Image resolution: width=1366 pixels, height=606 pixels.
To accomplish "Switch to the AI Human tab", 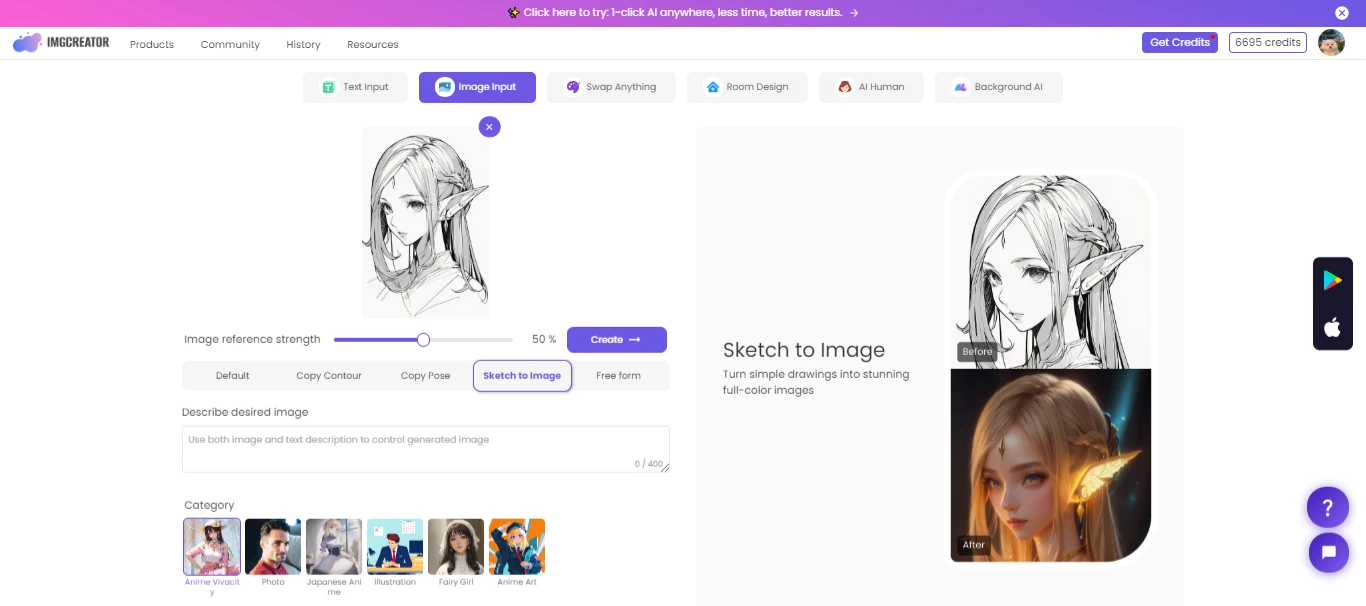I will (x=871, y=87).
